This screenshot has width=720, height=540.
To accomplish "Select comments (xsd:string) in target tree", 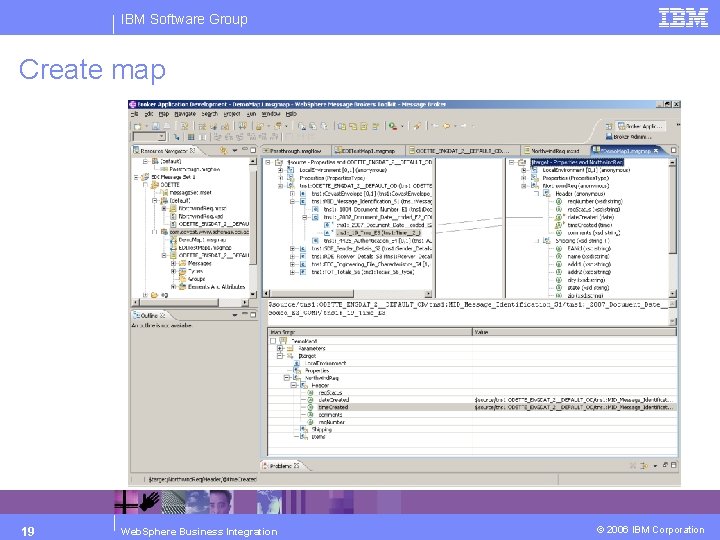I will tap(593, 233).
